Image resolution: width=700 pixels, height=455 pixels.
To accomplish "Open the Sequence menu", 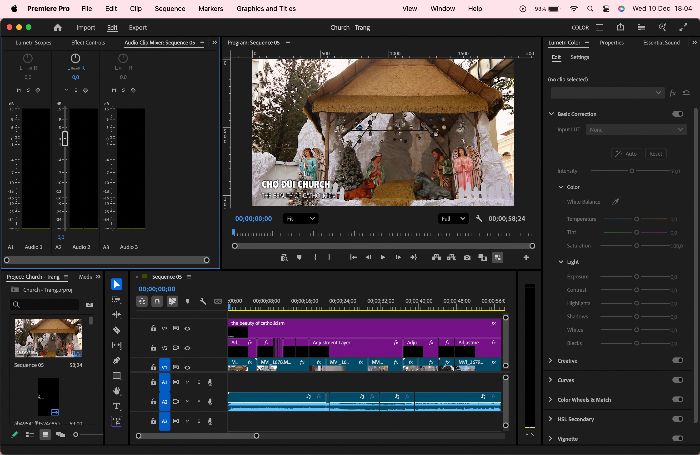I will coord(170,8).
